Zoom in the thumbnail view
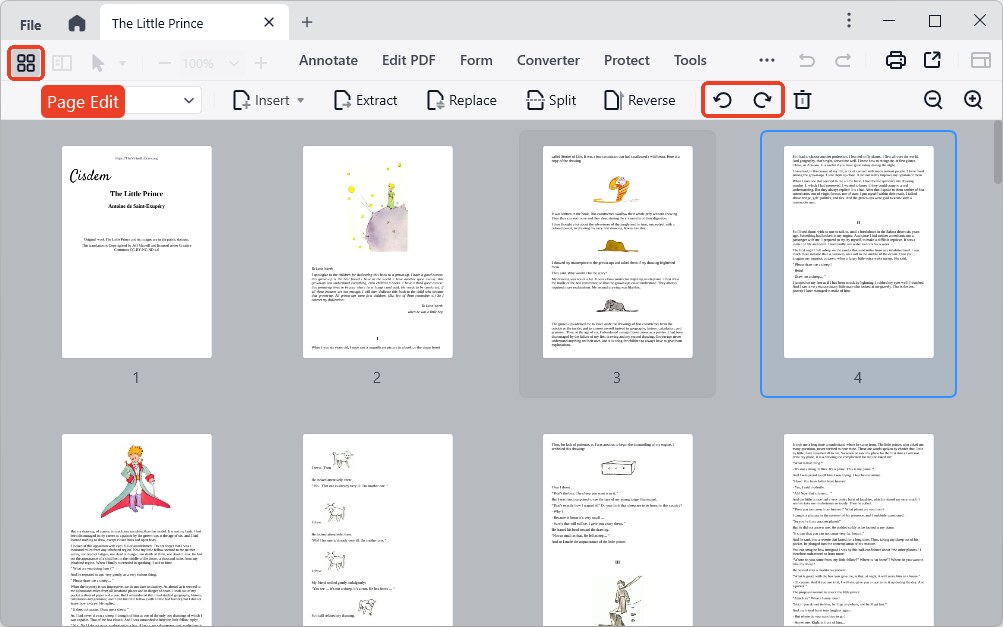Screen dimensions: 1003x627 (x=971, y=100)
